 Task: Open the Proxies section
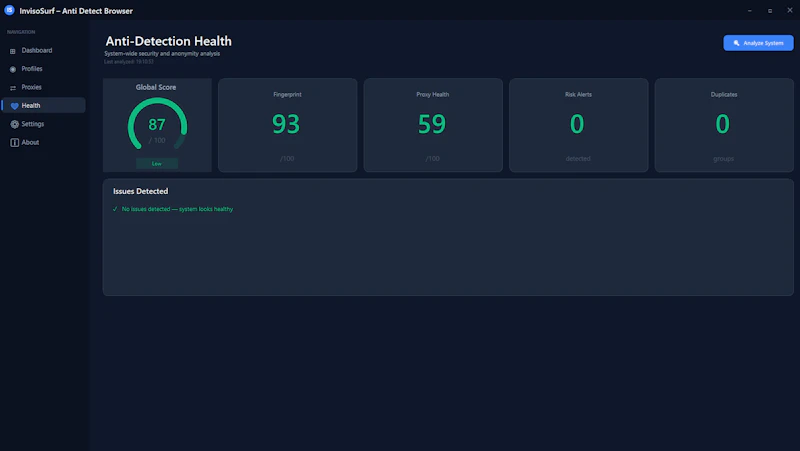tap(43, 87)
